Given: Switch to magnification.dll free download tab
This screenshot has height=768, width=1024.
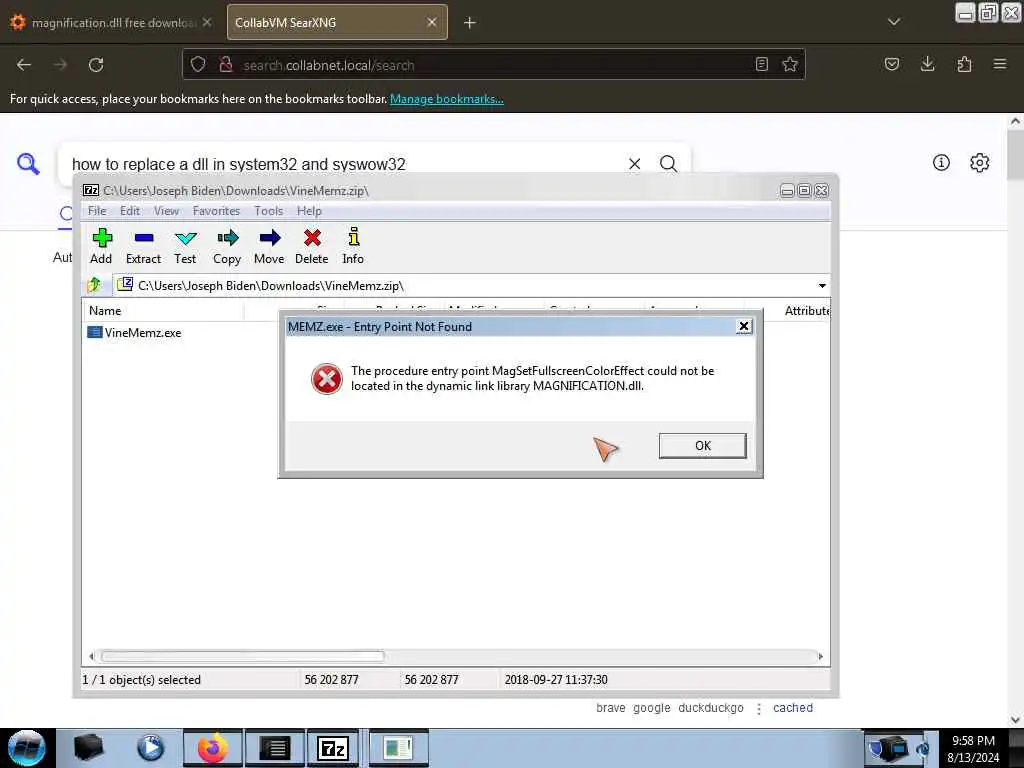Looking at the screenshot, I should [x=111, y=22].
